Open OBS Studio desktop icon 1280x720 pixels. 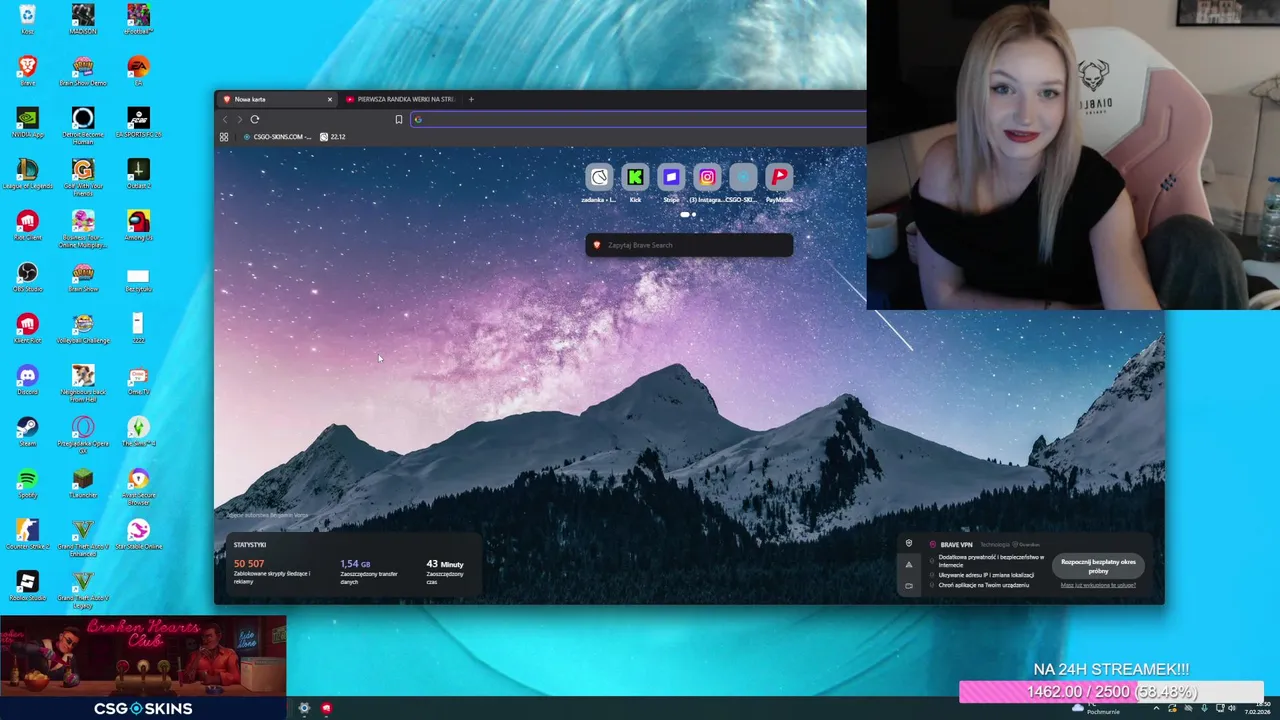[27, 276]
